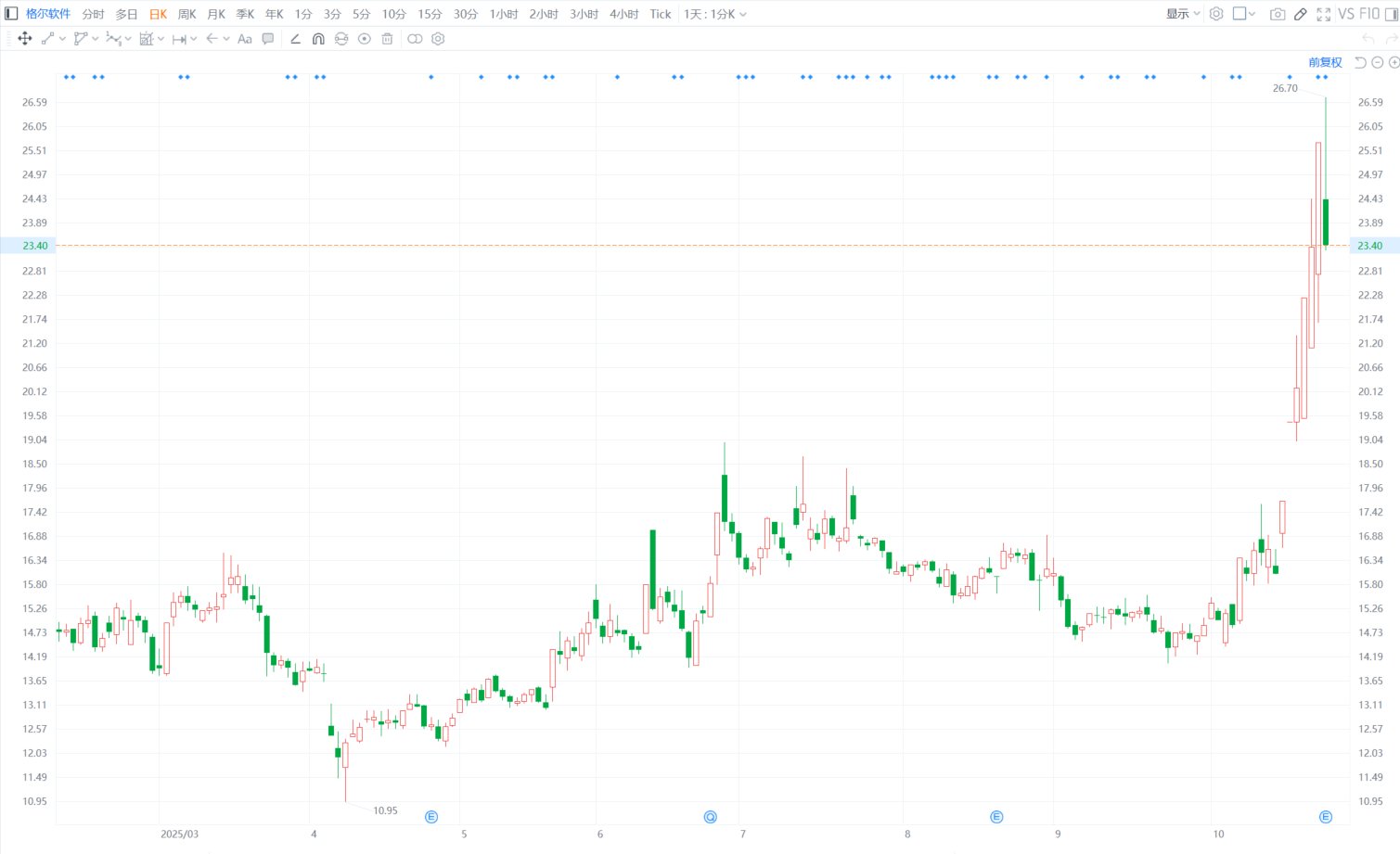The width and height of the screenshot is (1400, 854).
Task: Expand the 显示 display dropdown
Action: [1183, 14]
